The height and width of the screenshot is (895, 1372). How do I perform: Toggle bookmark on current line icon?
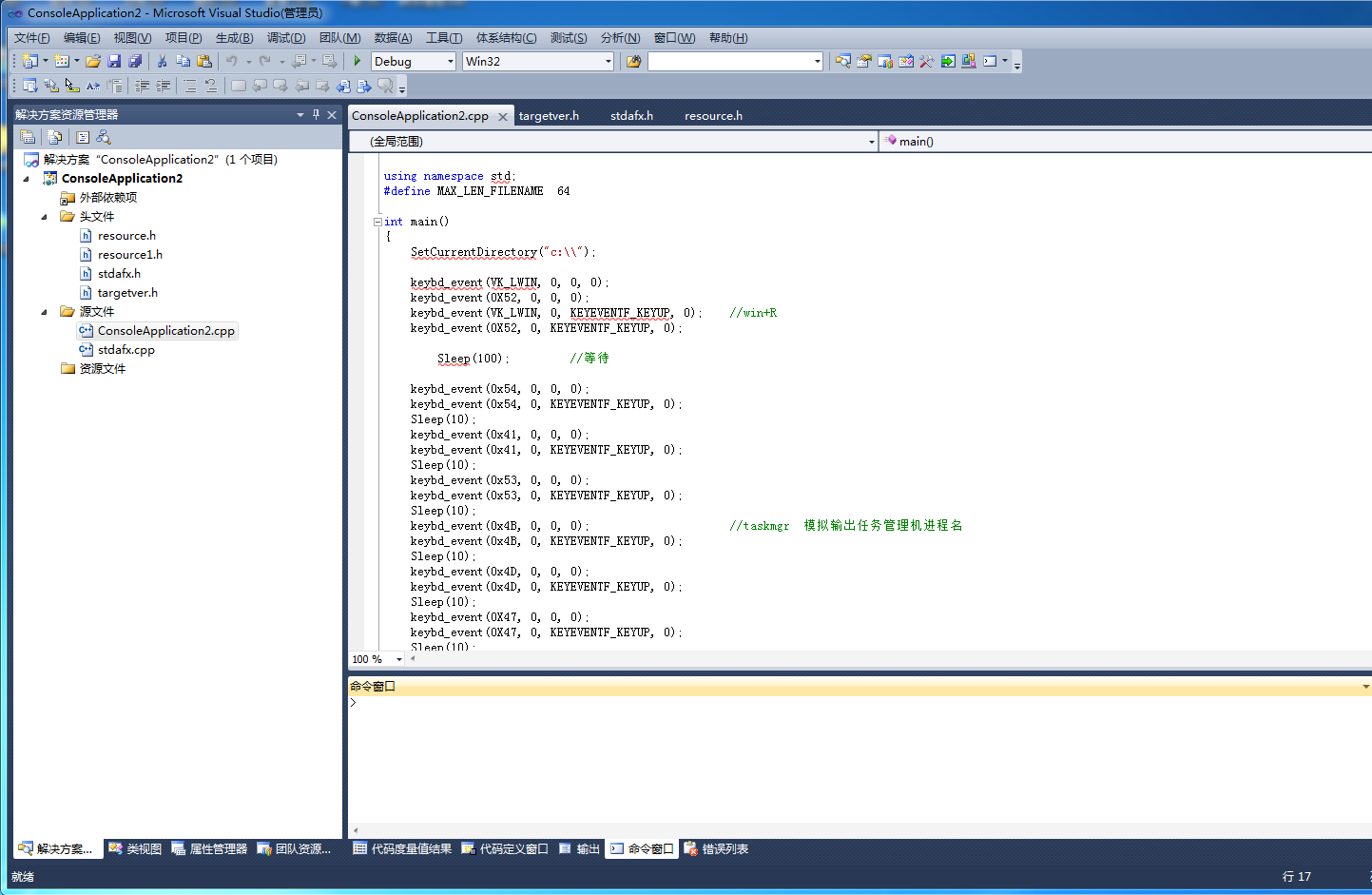point(239,86)
